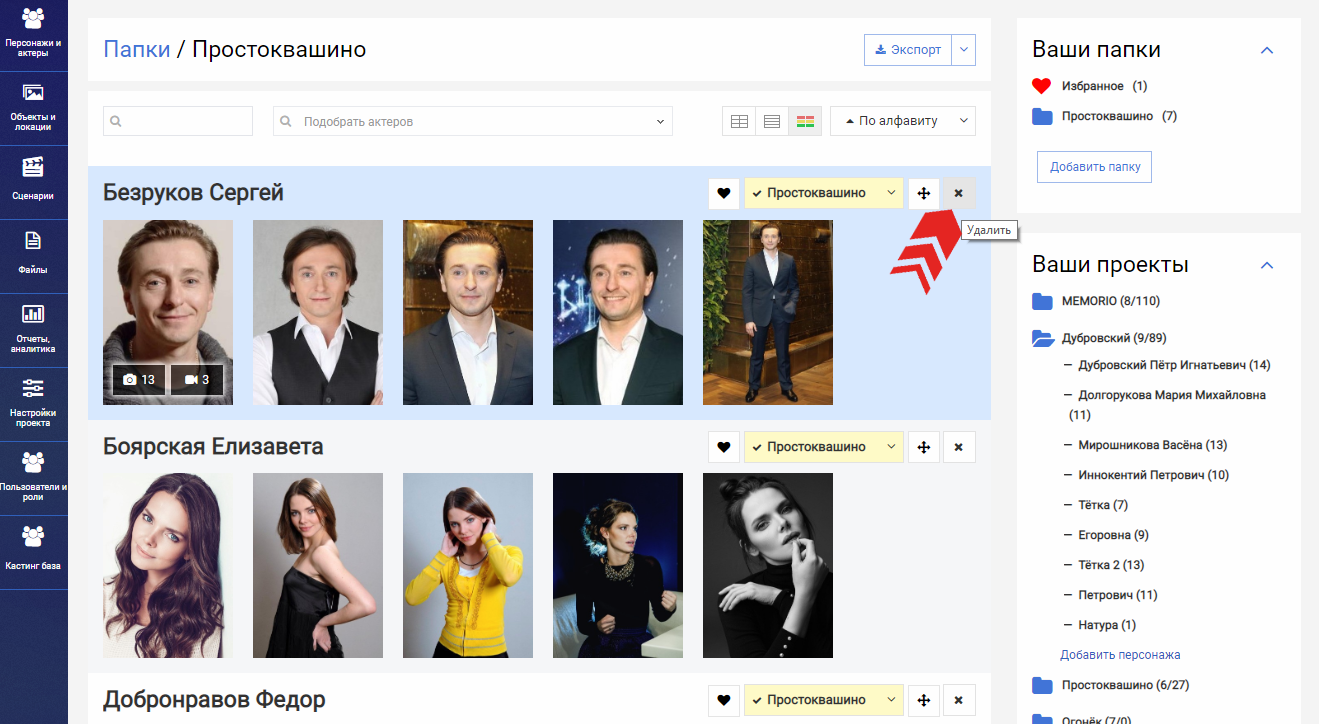Image resolution: width=1319 pixels, height=724 pixels.
Task: Export the Простоквашино folder
Action: (909, 50)
